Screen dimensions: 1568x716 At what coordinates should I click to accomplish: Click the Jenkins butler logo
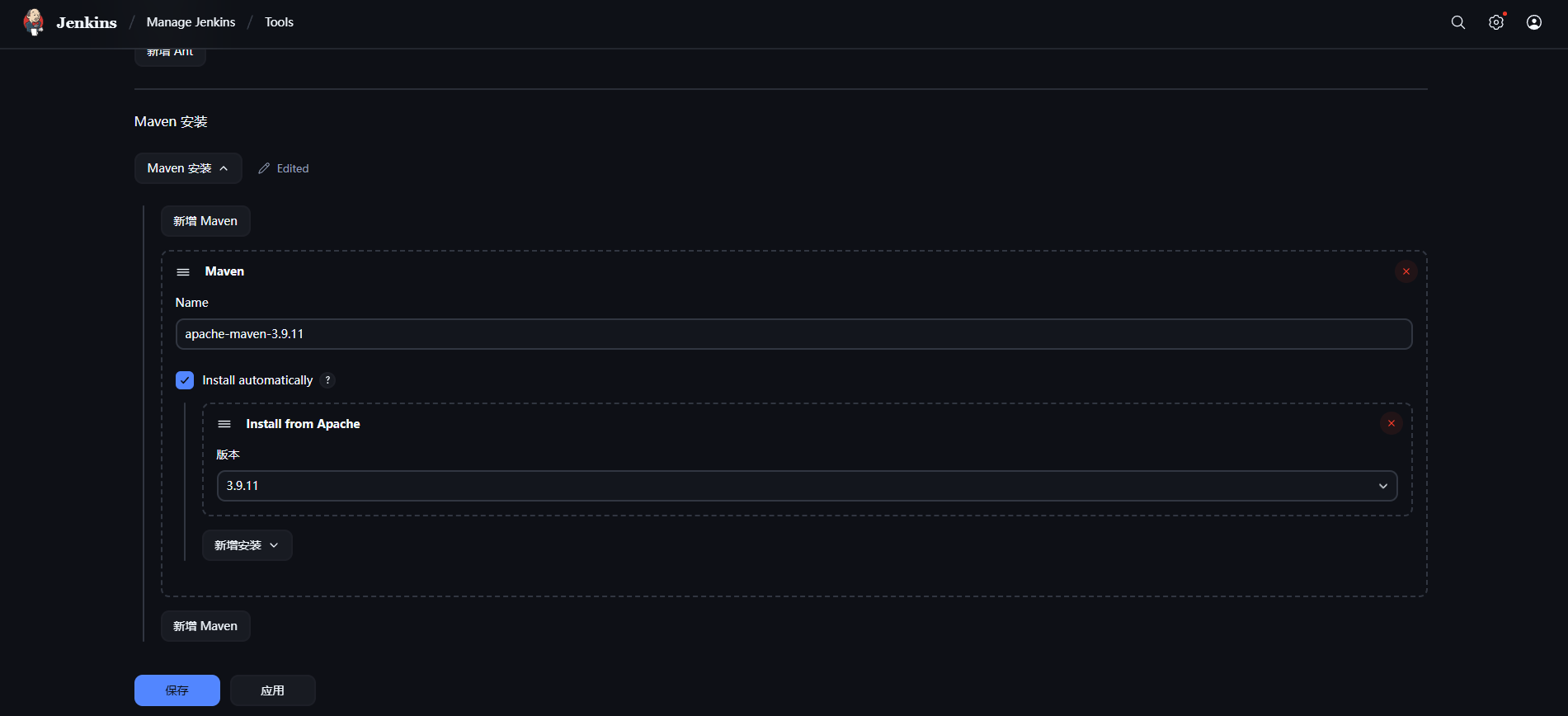[34, 22]
